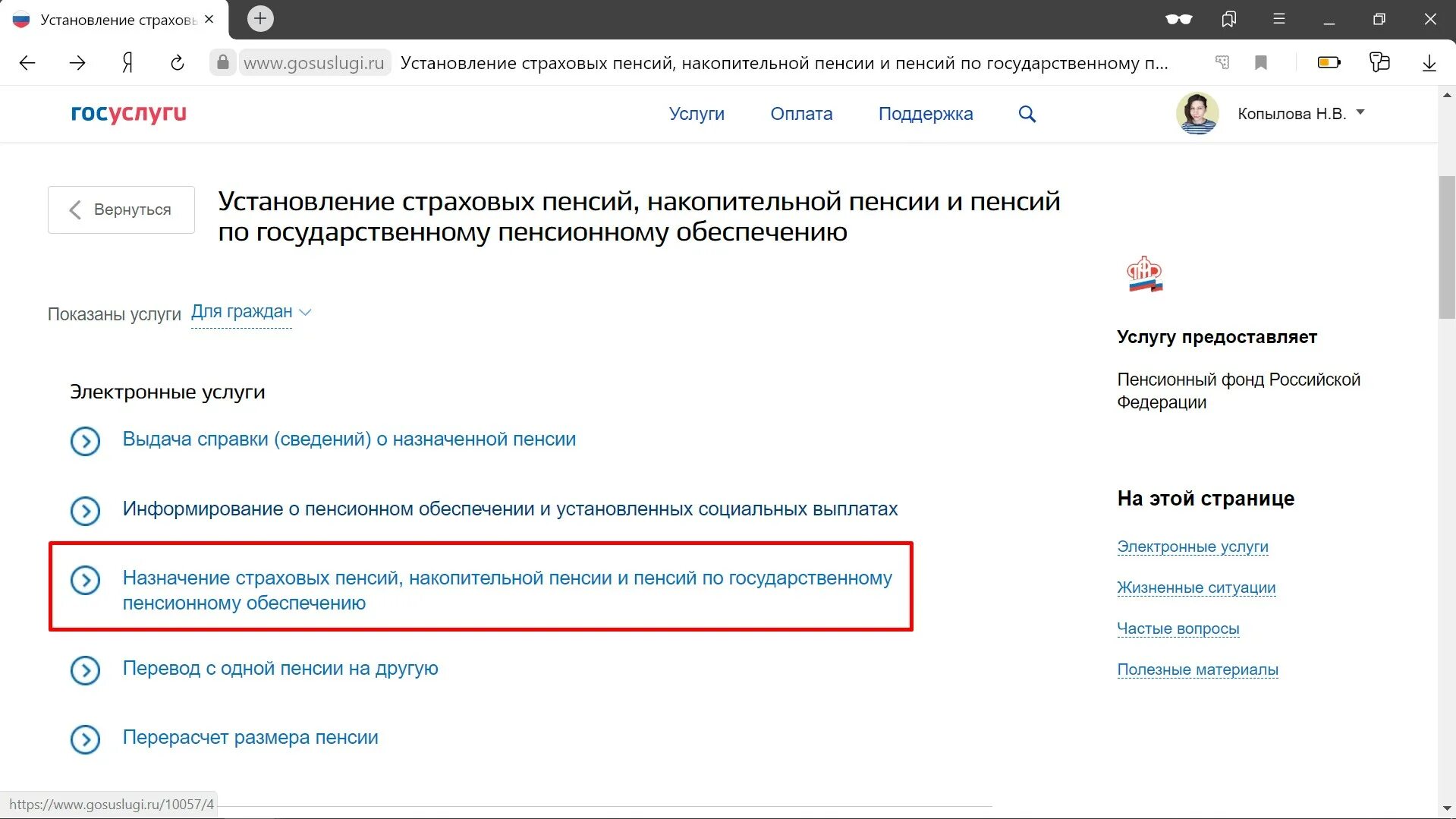Click the scrollbar up arrow
The height and width of the screenshot is (819, 1456).
coord(1447,96)
